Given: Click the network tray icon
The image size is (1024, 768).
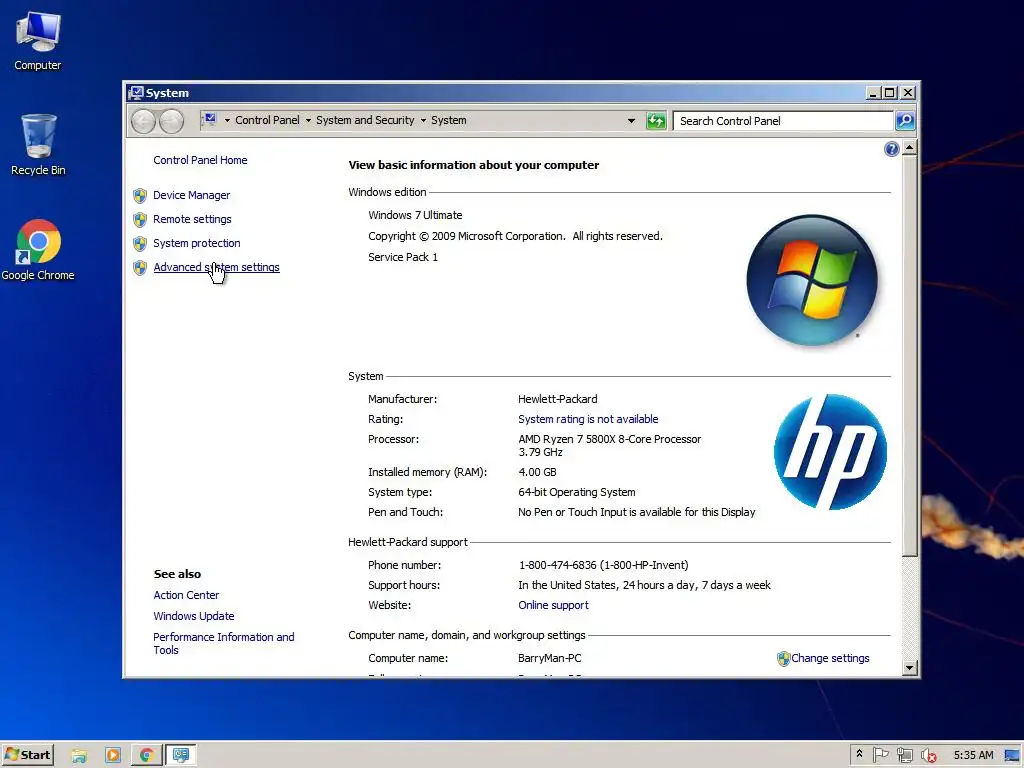Looking at the screenshot, I should point(904,755).
